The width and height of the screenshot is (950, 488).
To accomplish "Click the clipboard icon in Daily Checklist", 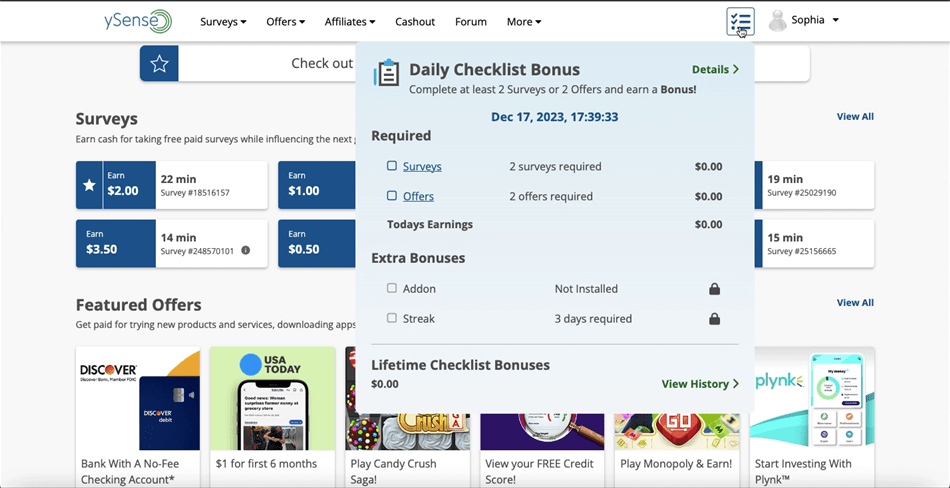I will 387,73.
